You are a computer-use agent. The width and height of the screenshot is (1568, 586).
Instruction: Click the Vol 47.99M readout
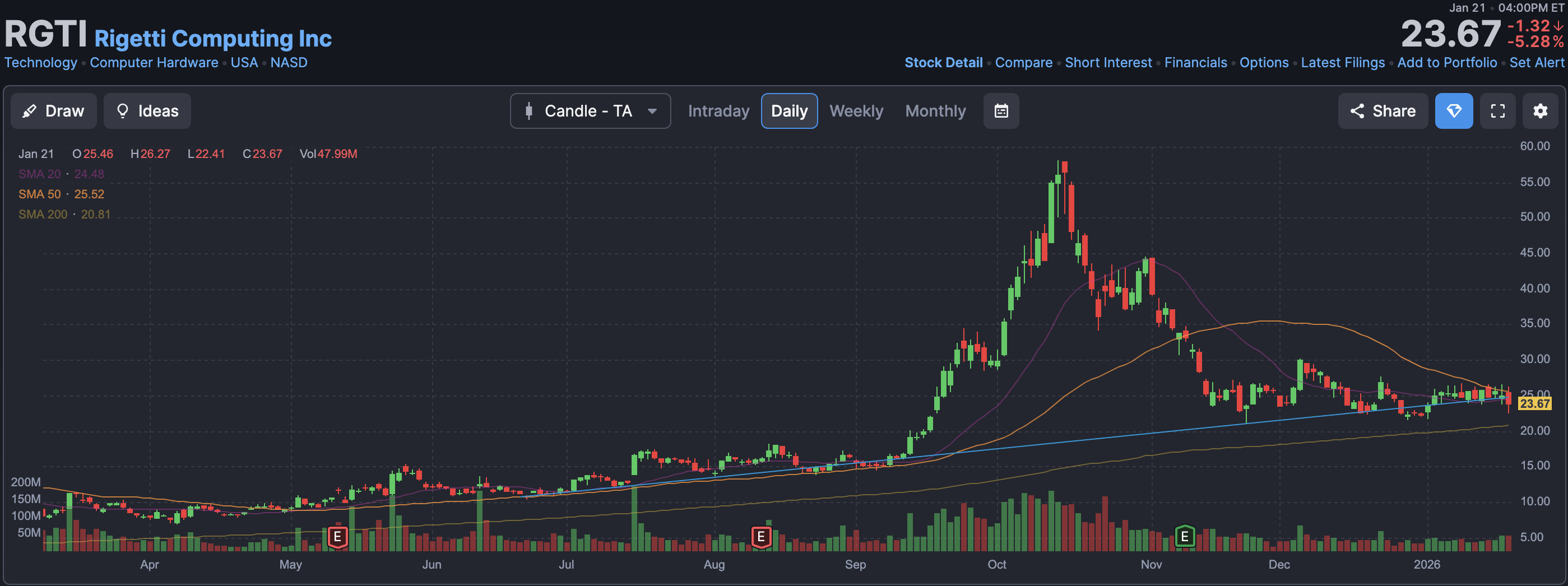pyautogui.click(x=328, y=154)
